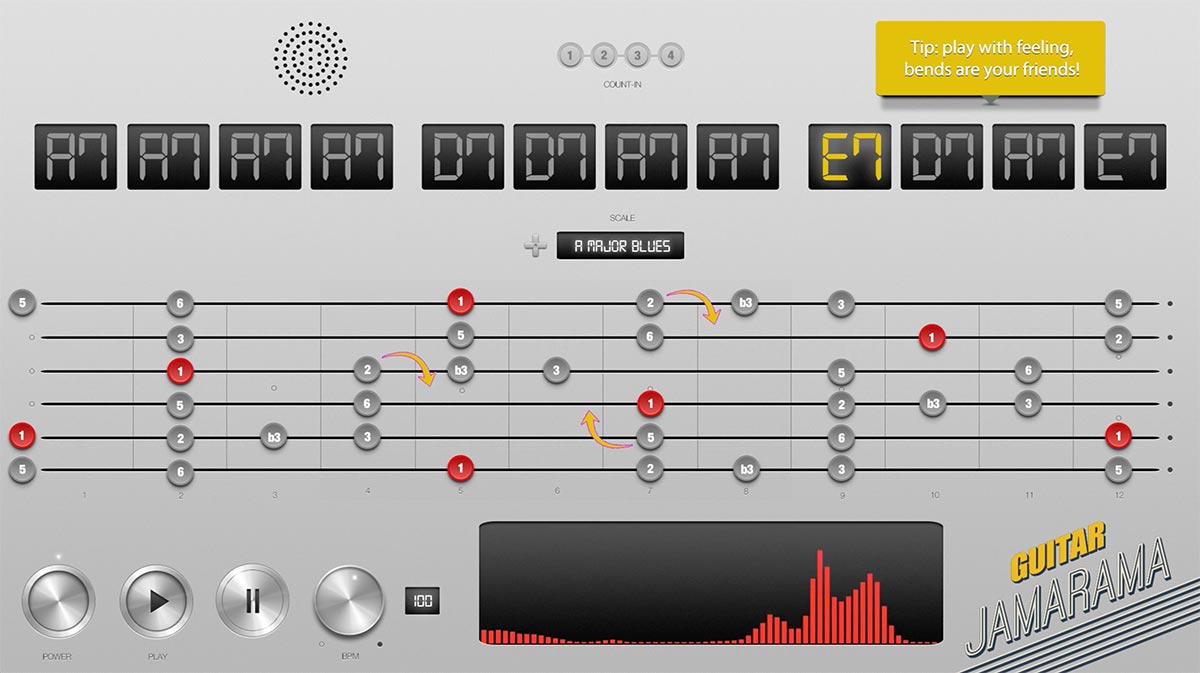Click the plus icon beside the scale
Viewport: 1200px width, 673px height.
point(536,246)
